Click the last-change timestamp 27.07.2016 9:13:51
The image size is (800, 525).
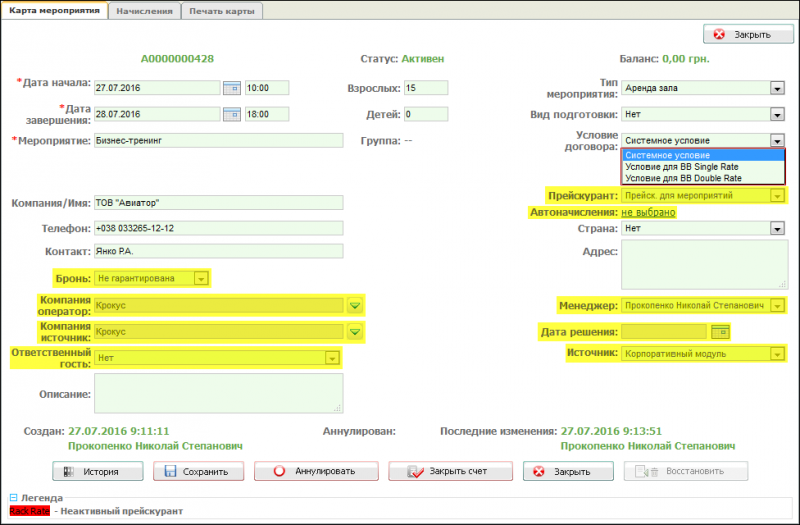tap(611, 432)
